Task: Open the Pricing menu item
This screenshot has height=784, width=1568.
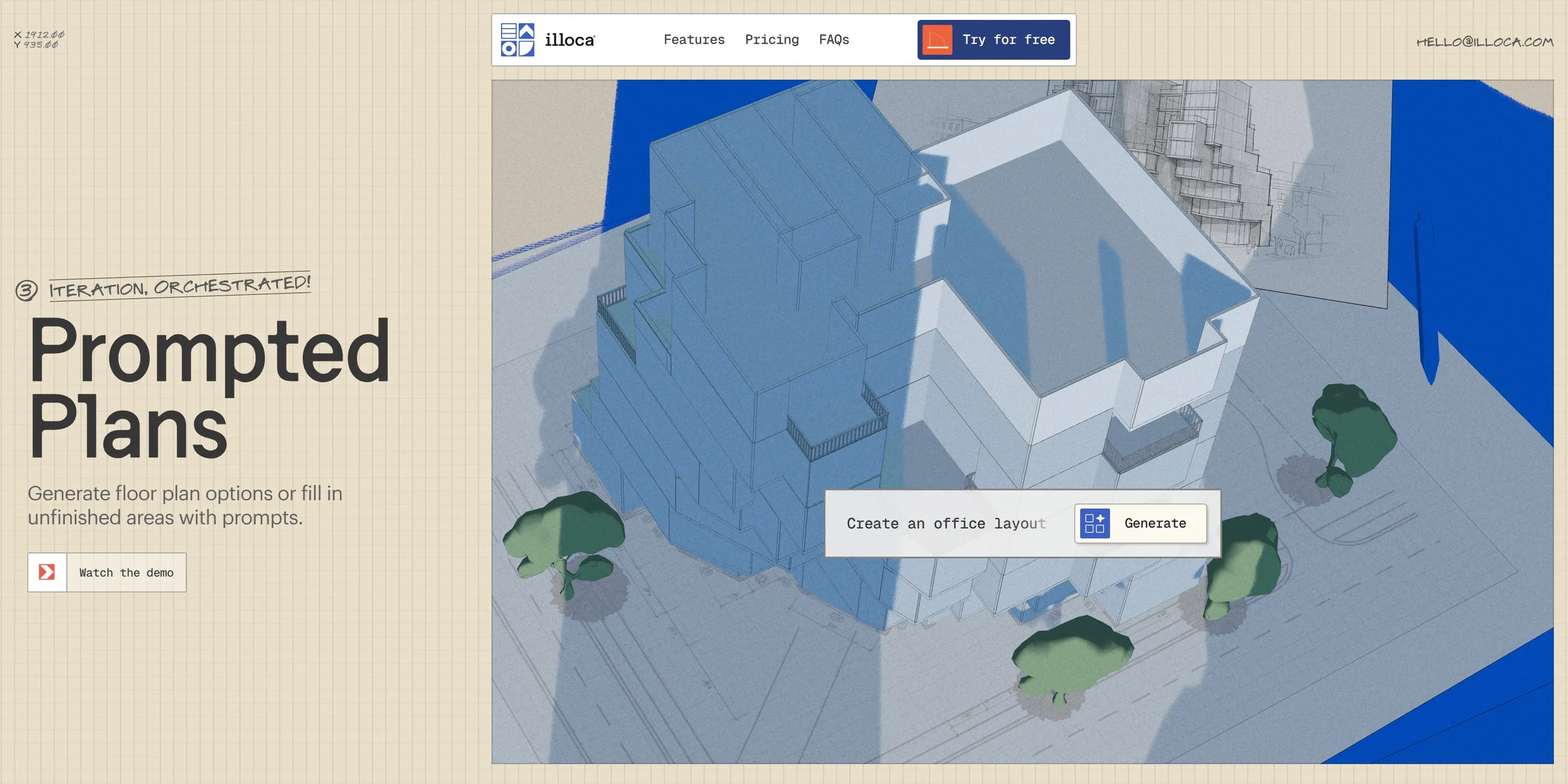Action: (x=772, y=40)
